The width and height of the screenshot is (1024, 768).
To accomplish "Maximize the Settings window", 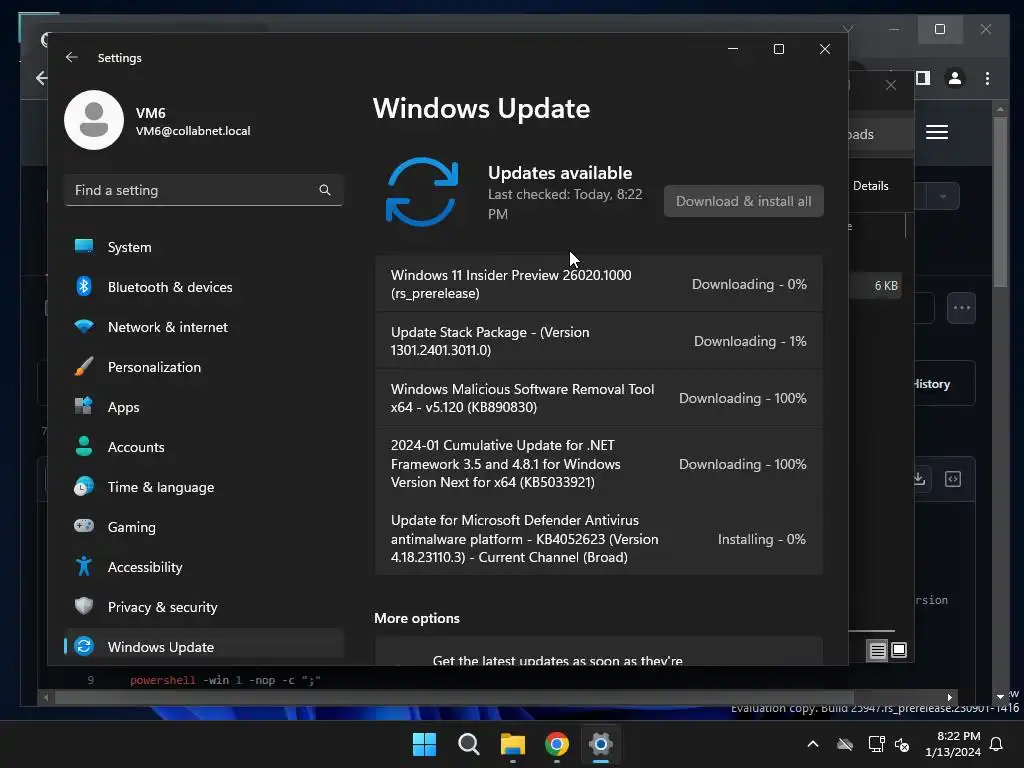I will (x=778, y=49).
